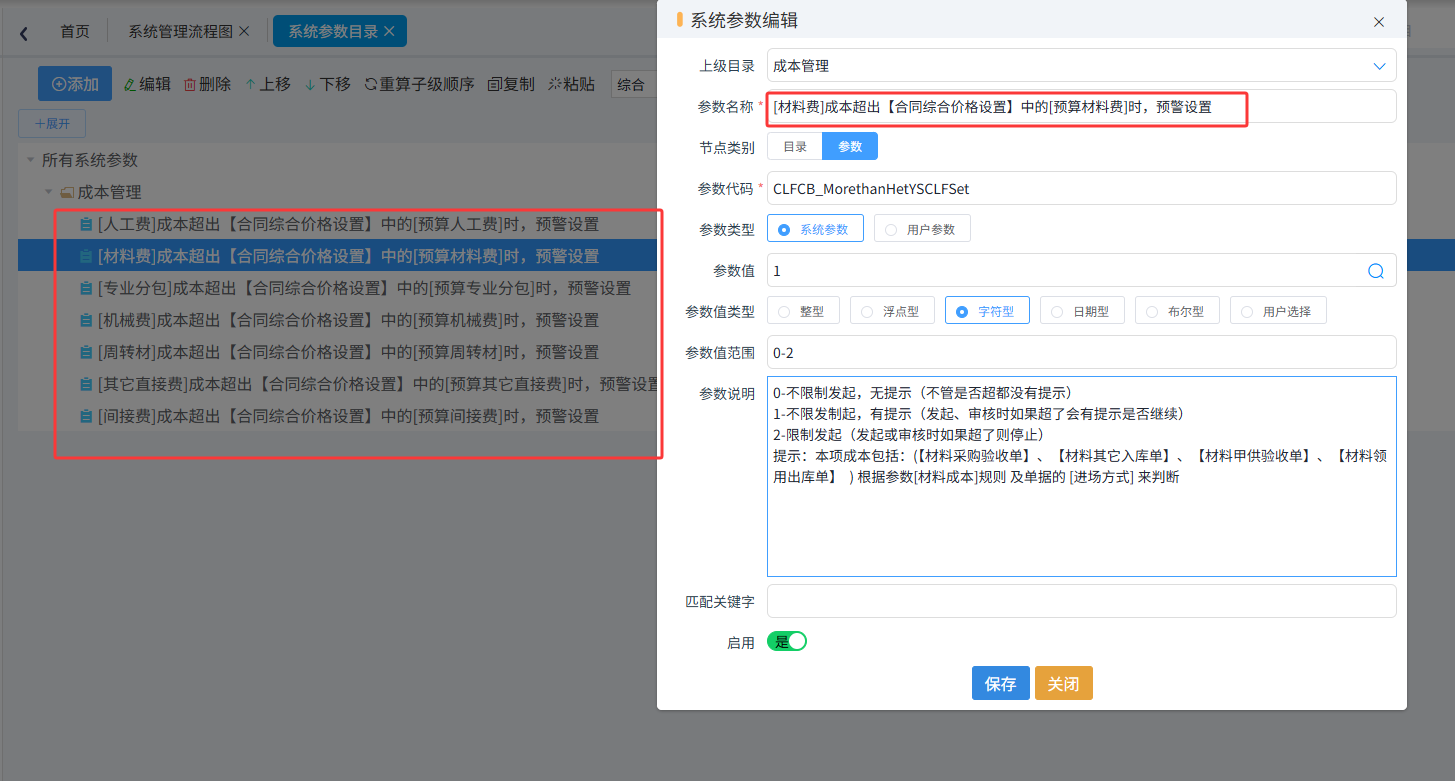Switch to the 首页 tab
This screenshot has width=1455, height=781.
pyautogui.click(x=75, y=32)
